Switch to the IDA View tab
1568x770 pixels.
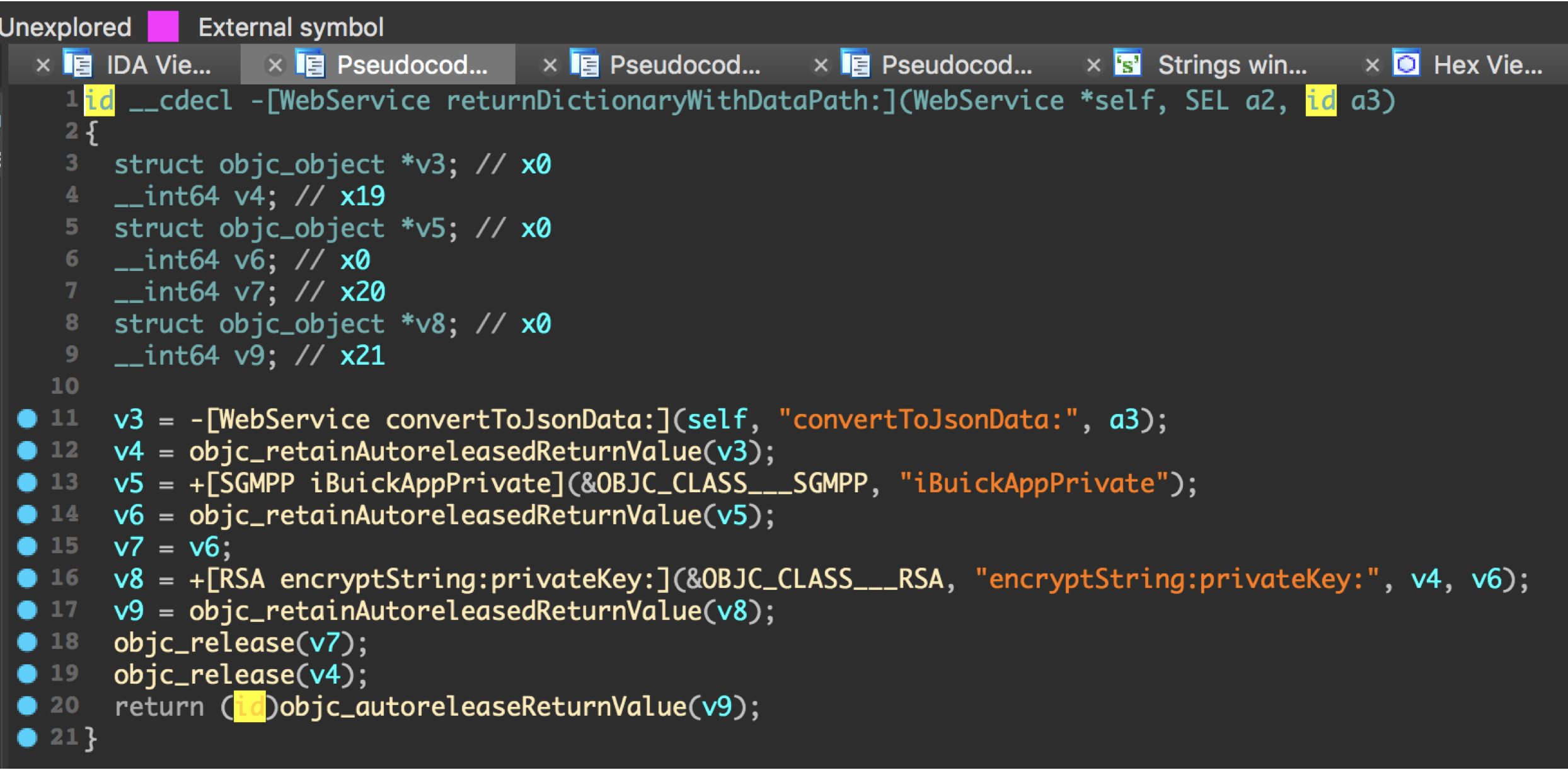coord(158,65)
